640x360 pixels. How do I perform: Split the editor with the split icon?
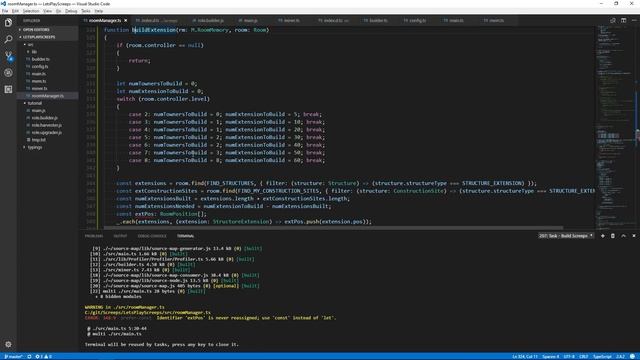point(623,20)
